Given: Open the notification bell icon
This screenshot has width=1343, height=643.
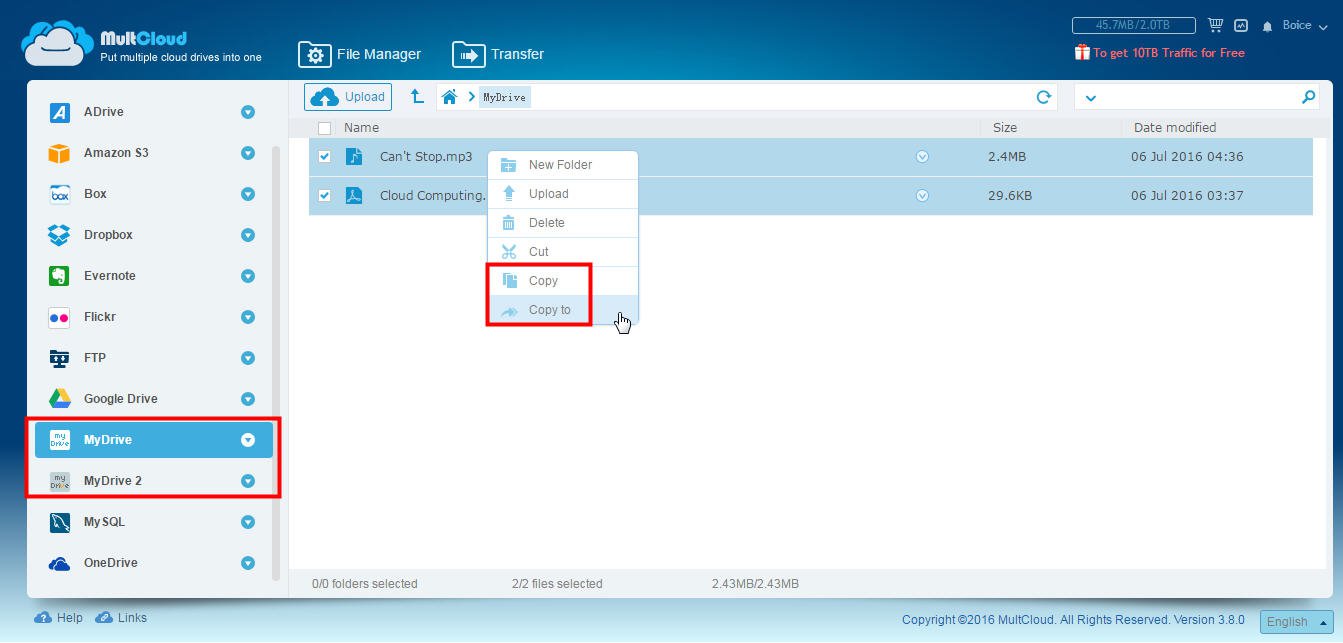Looking at the screenshot, I should click(x=1268, y=26).
